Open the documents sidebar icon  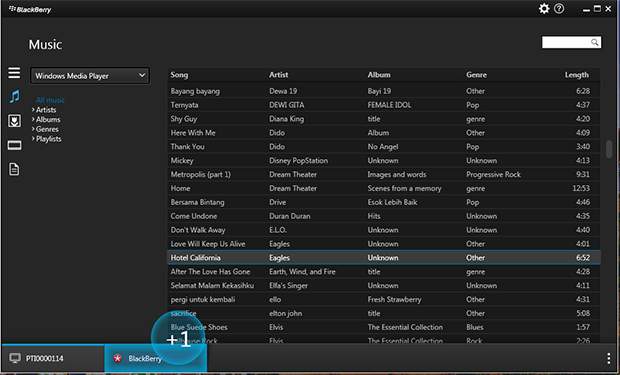(x=14, y=169)
